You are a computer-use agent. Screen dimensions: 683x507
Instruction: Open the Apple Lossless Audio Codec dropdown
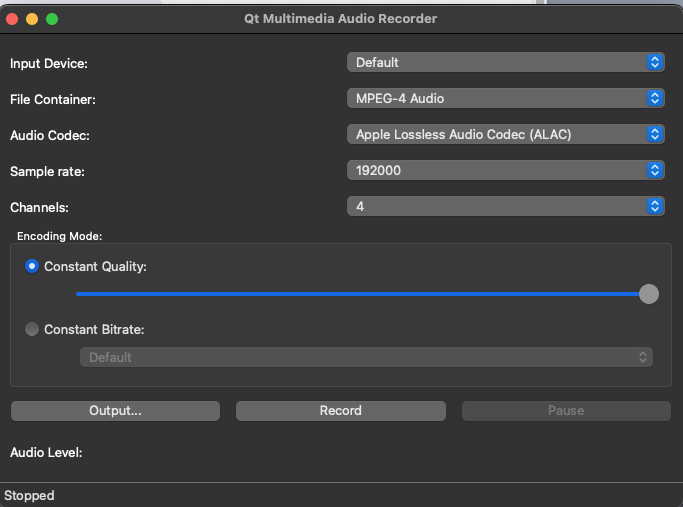click(505, 134)
